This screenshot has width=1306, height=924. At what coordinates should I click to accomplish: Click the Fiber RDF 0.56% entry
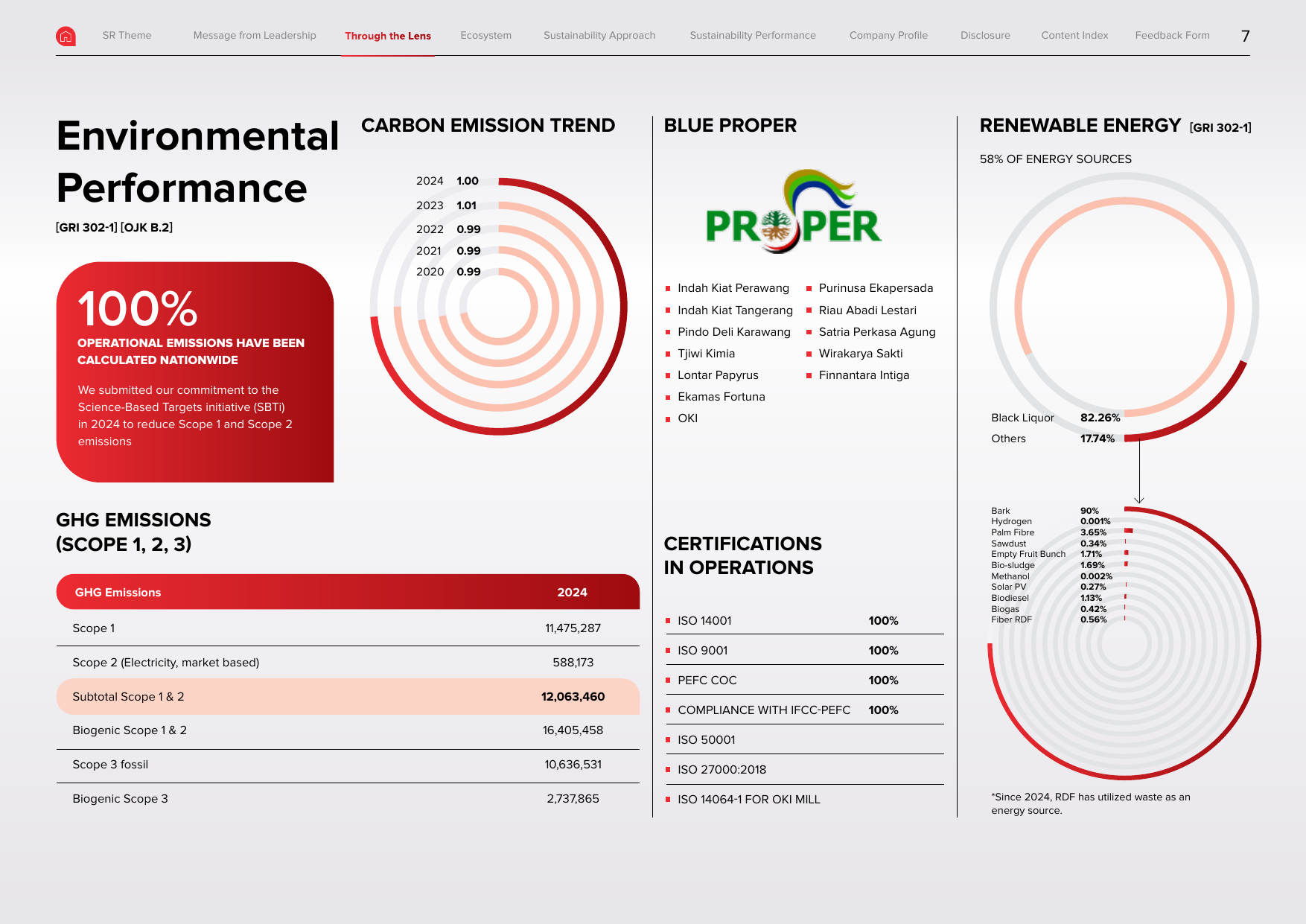[x=1049, y=619]
